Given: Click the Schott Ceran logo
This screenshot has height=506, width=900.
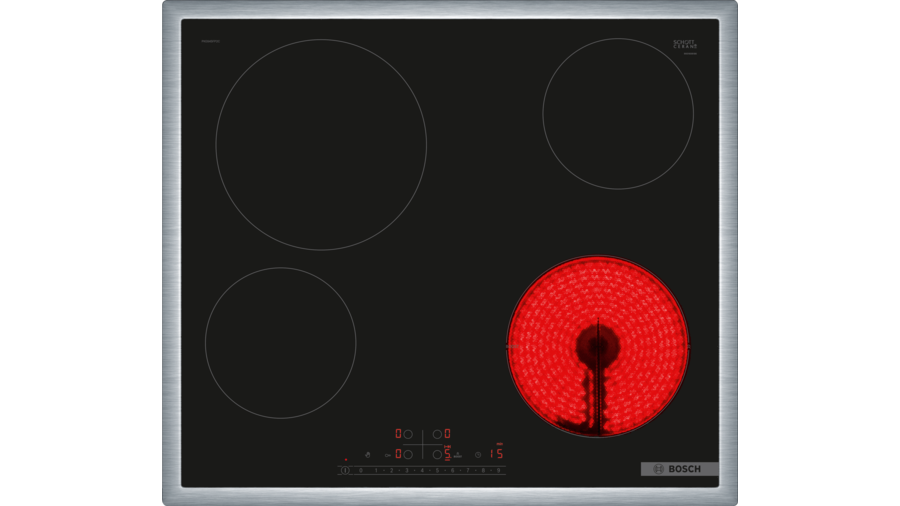Looking at the screenshot, I should click(x=684, y=45).
